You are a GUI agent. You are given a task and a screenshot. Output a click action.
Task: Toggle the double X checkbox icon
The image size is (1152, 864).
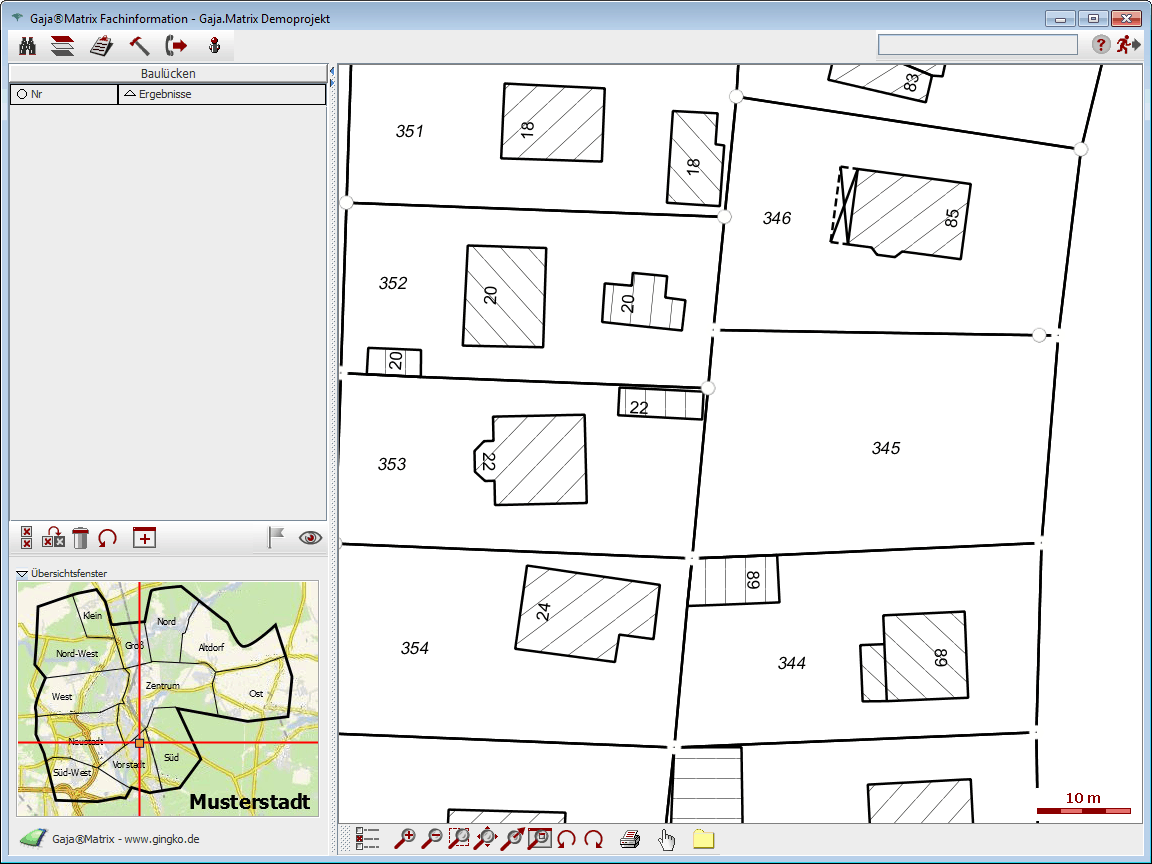pos(27,538)
